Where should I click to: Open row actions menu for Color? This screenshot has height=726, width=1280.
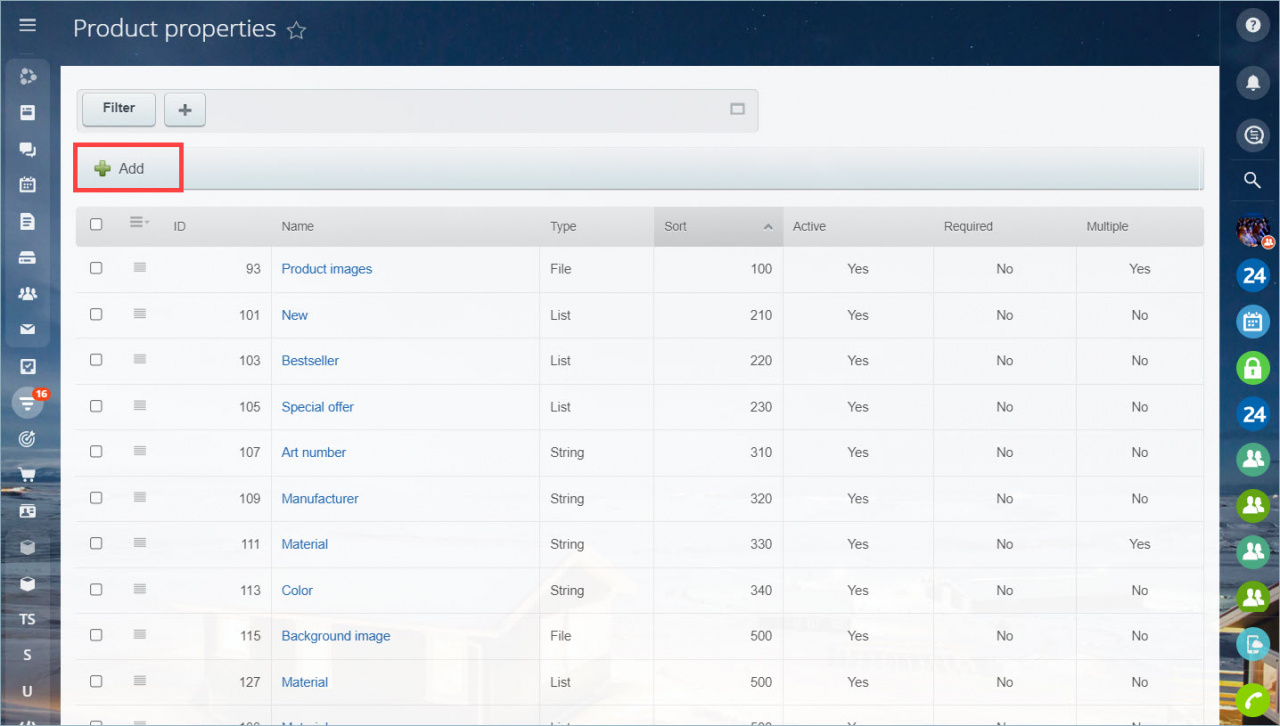coord(140,589)
